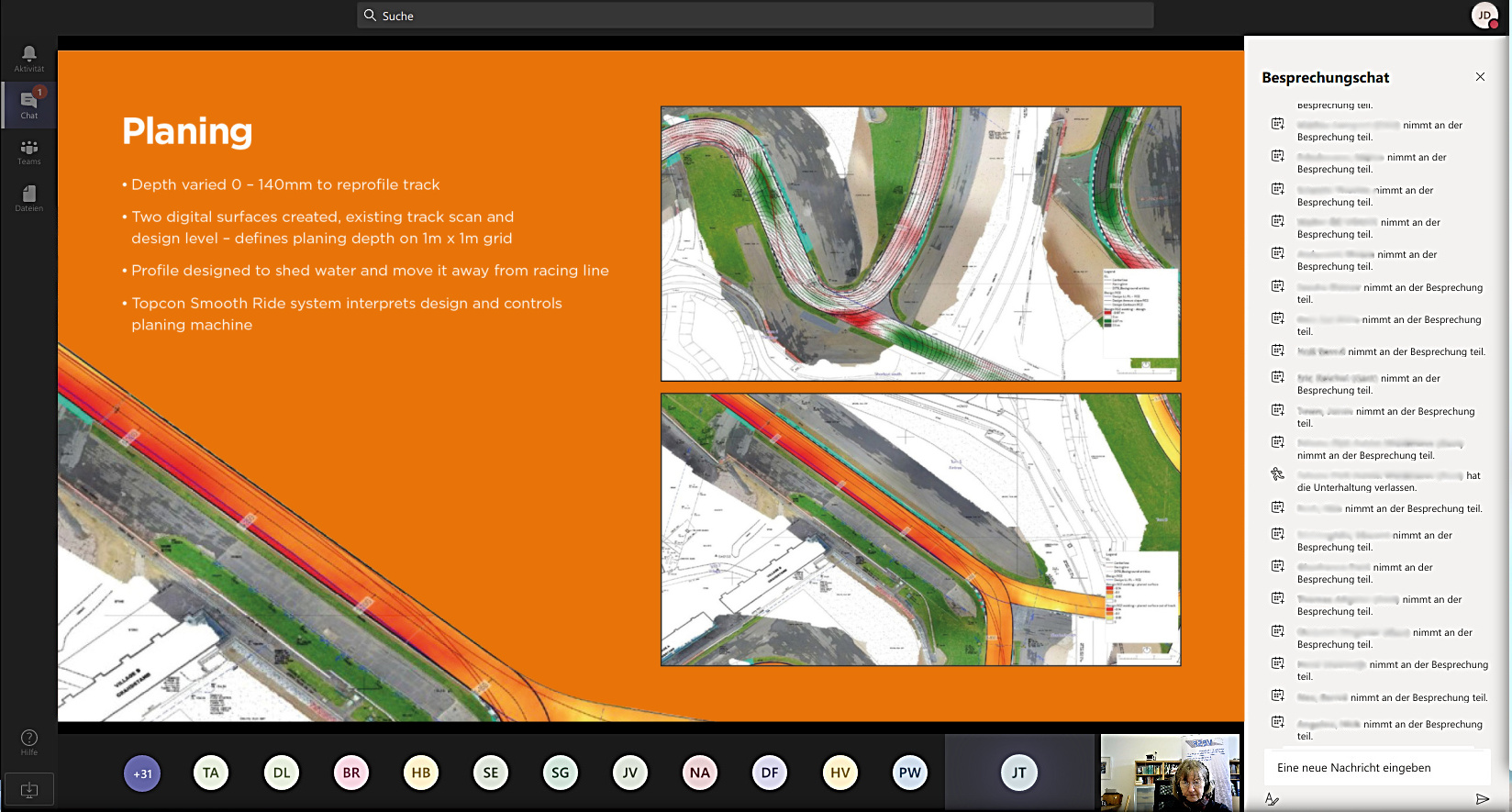Click the bottom track map image
This screenshot has height=812, width=1512.
point(920,529)
